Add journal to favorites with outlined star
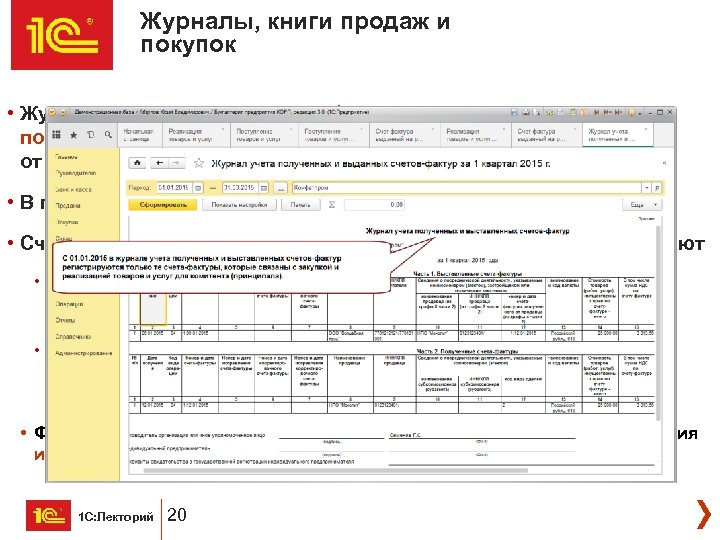The image size is (720, 540). (x=199, y=163)
